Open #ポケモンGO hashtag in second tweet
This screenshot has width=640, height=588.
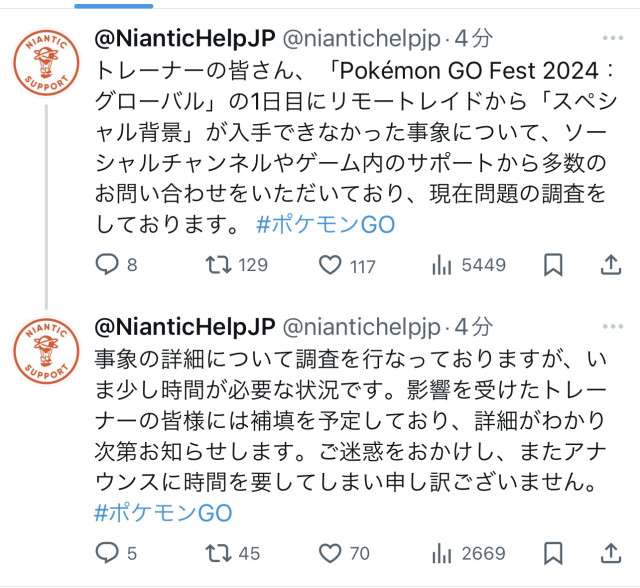pos(162,513)
